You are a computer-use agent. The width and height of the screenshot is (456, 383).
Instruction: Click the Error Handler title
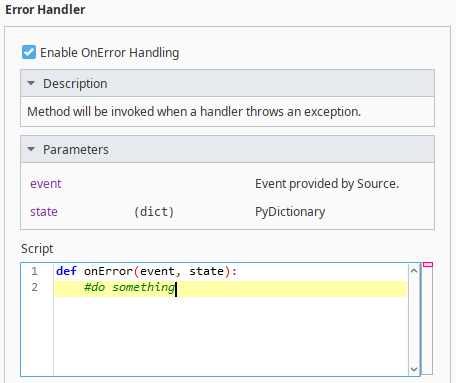pos(45,10)
